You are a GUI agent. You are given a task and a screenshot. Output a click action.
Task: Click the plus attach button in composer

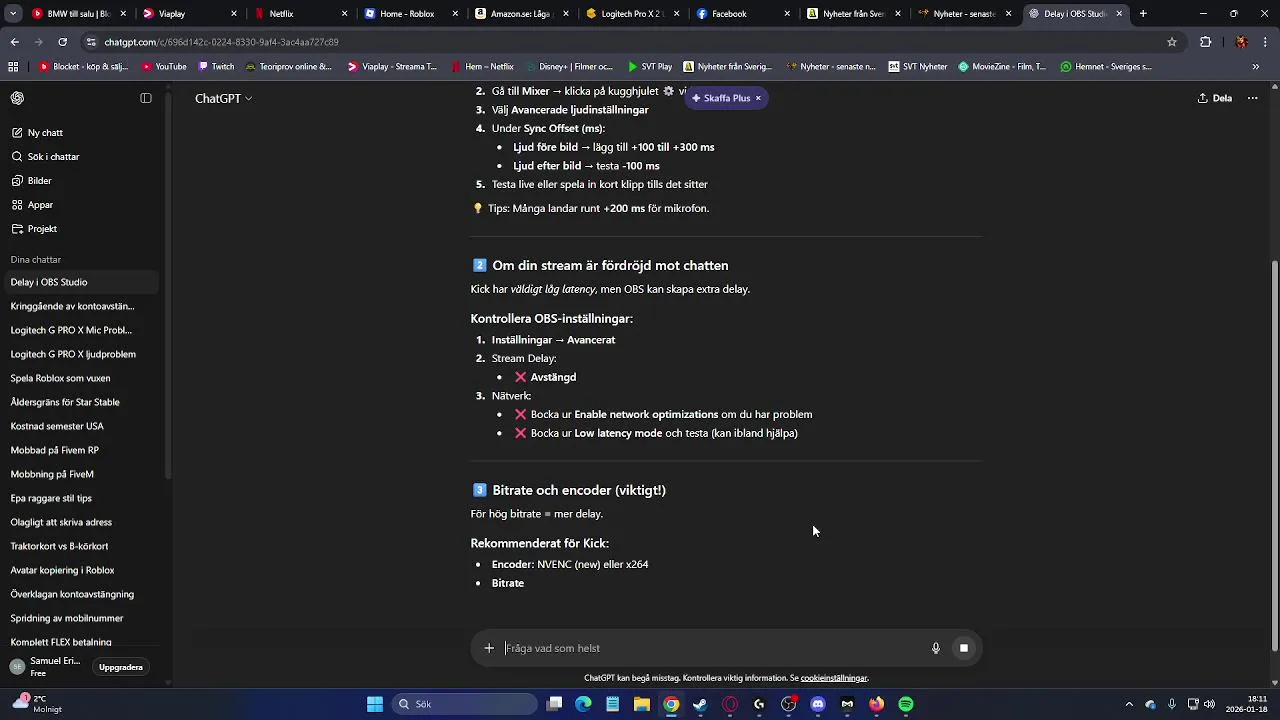pyautogui.click(x=489, y=648)
